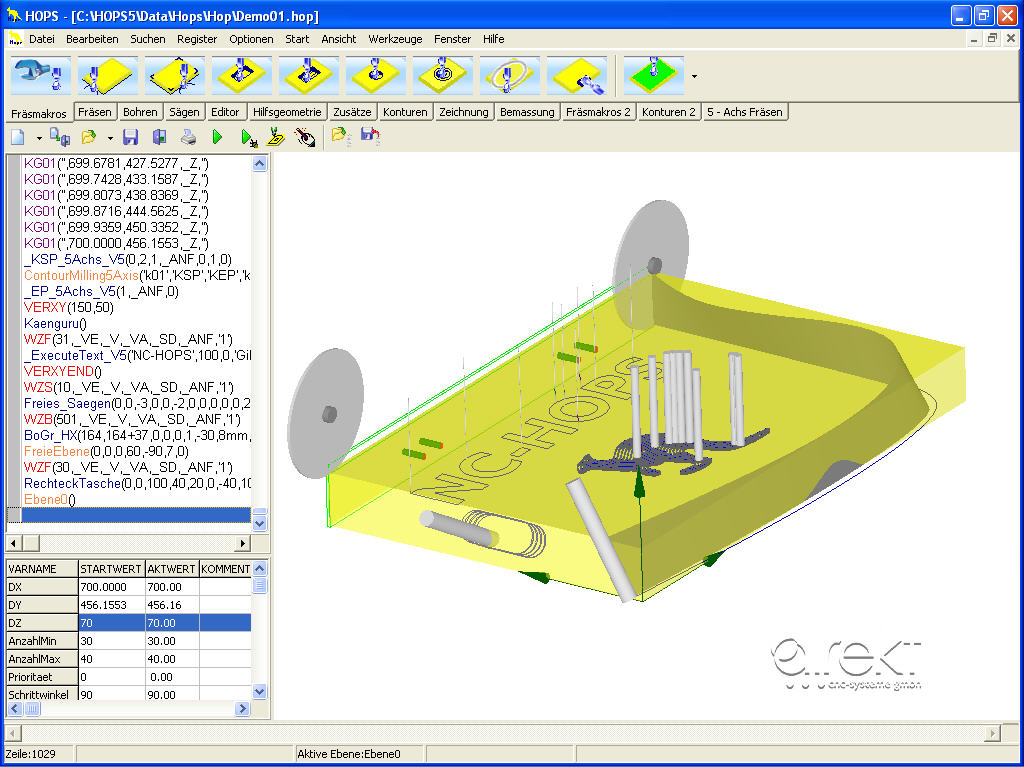Open the Zeichnung tab
Viewport: 1024px width, 767px height.
coord(464,112)
